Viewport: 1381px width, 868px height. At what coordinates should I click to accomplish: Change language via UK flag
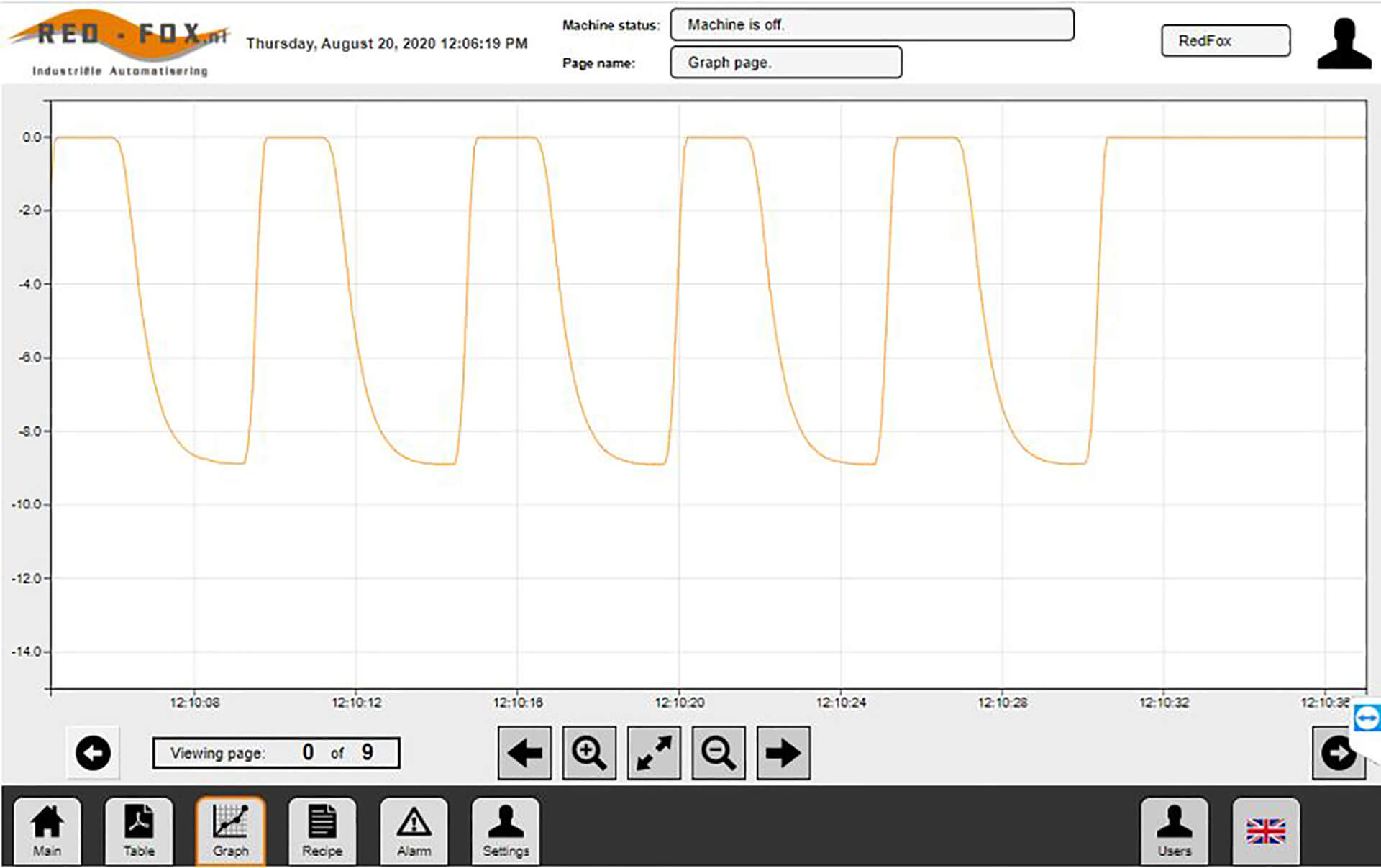1265,831
